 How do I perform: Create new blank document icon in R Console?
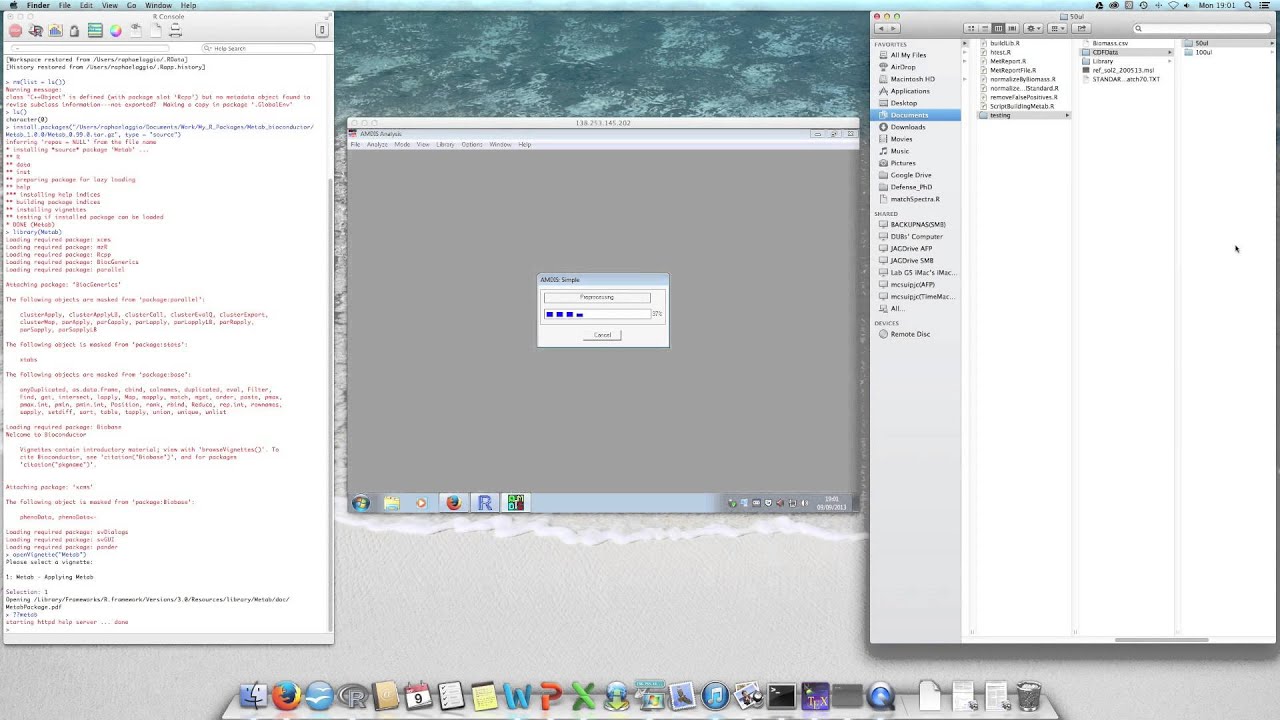pyautogui.click(x=156, y=31)
